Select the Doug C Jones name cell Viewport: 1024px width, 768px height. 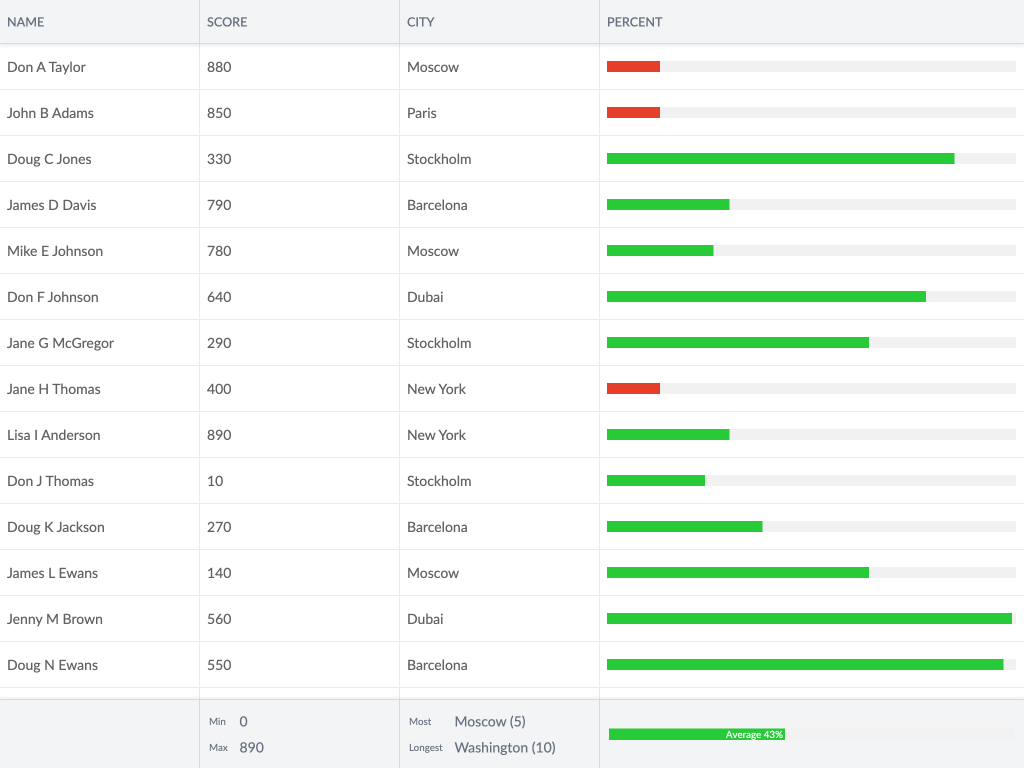(99, 159)
